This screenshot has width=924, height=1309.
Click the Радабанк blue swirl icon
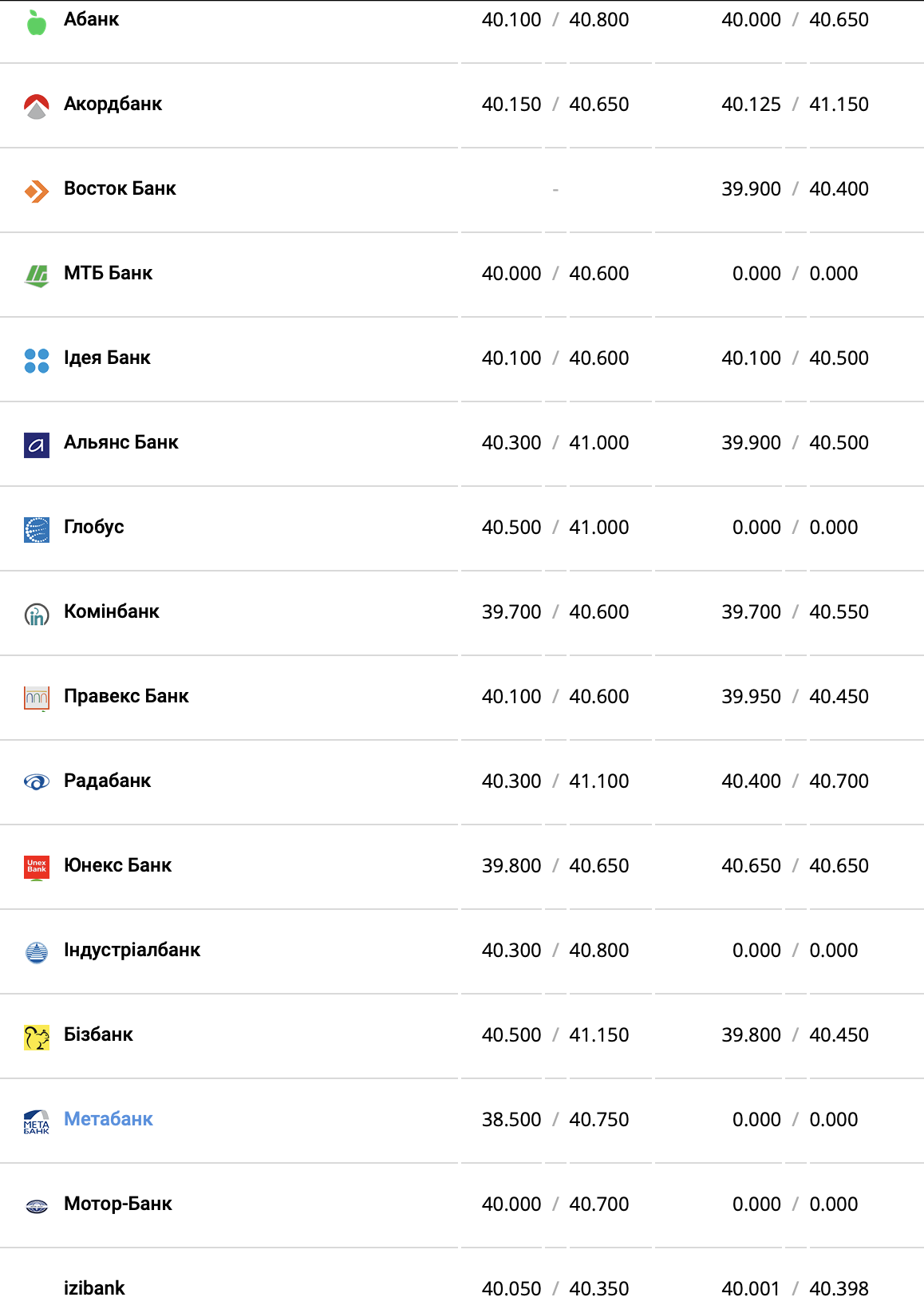(37, 782)
